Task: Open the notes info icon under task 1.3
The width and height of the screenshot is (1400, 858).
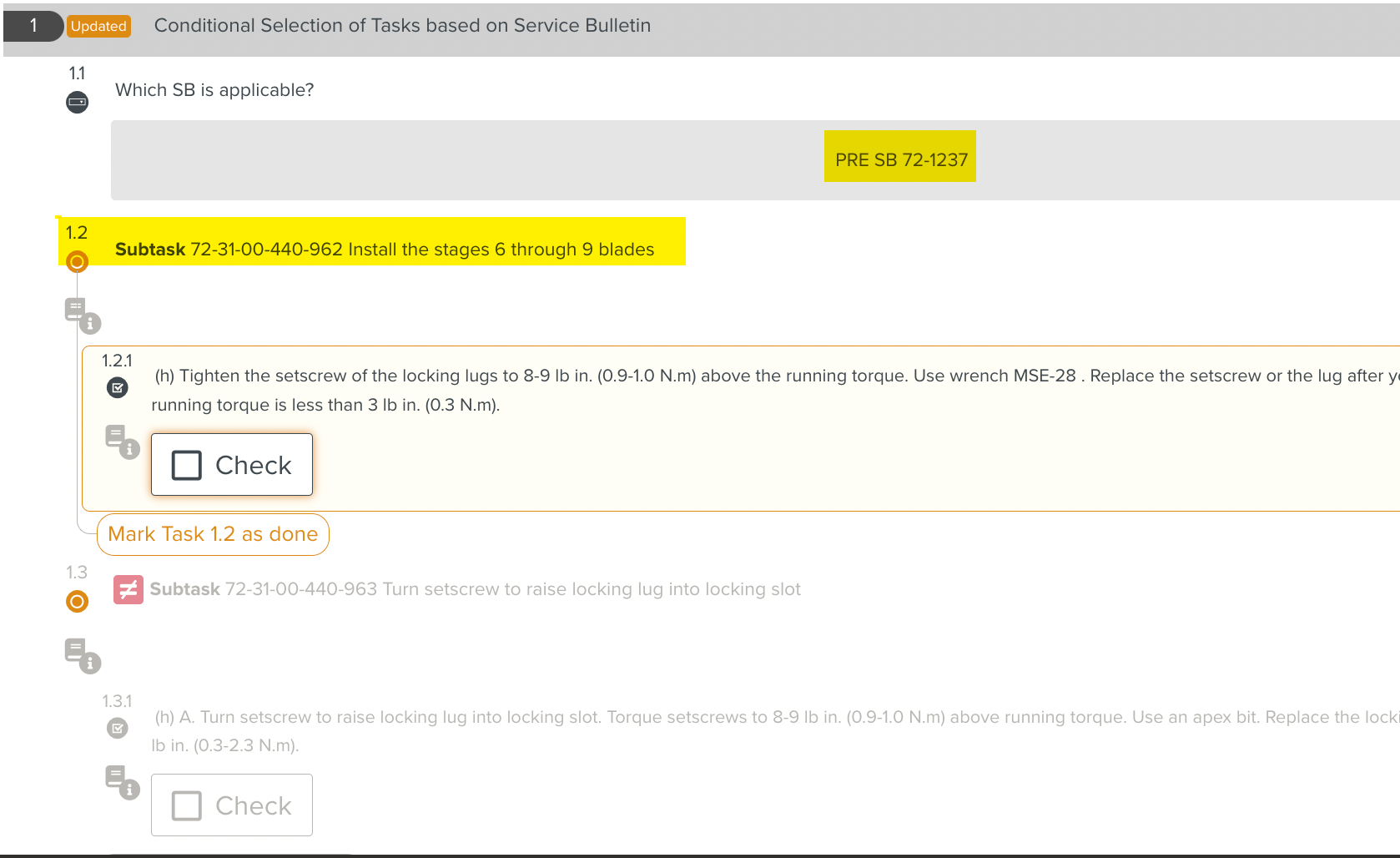Action: [x=82, y=655]
